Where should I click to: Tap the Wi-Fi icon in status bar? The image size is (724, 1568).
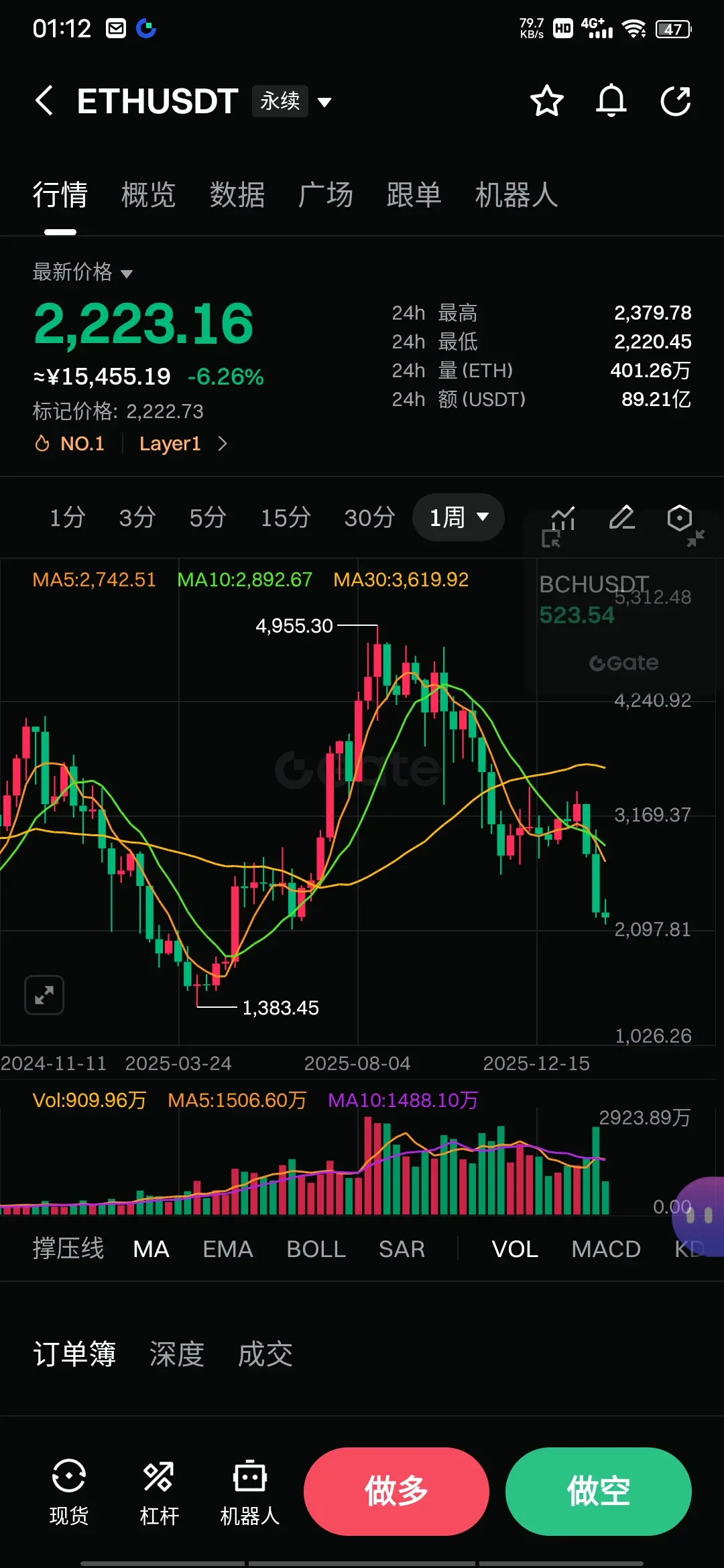(x=633, y=29)
